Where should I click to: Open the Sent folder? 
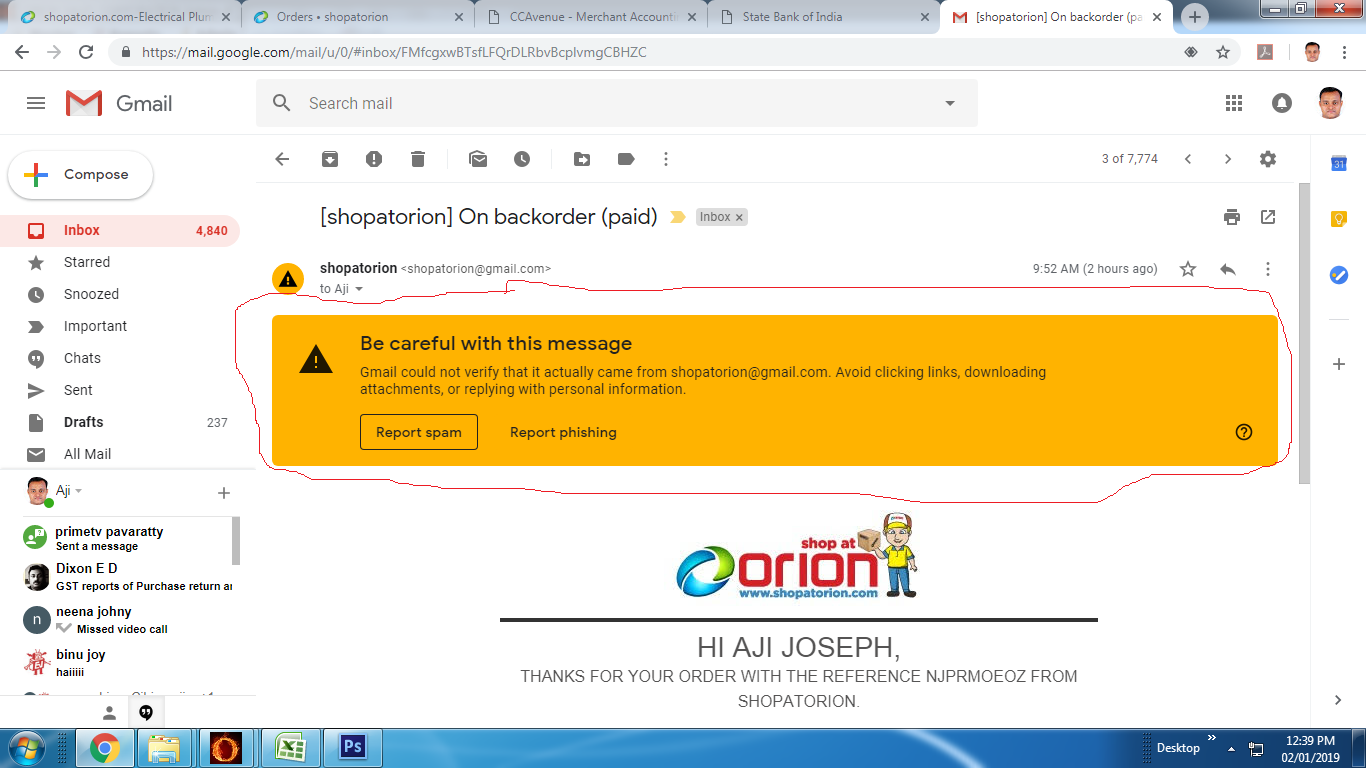click(120, 390)
